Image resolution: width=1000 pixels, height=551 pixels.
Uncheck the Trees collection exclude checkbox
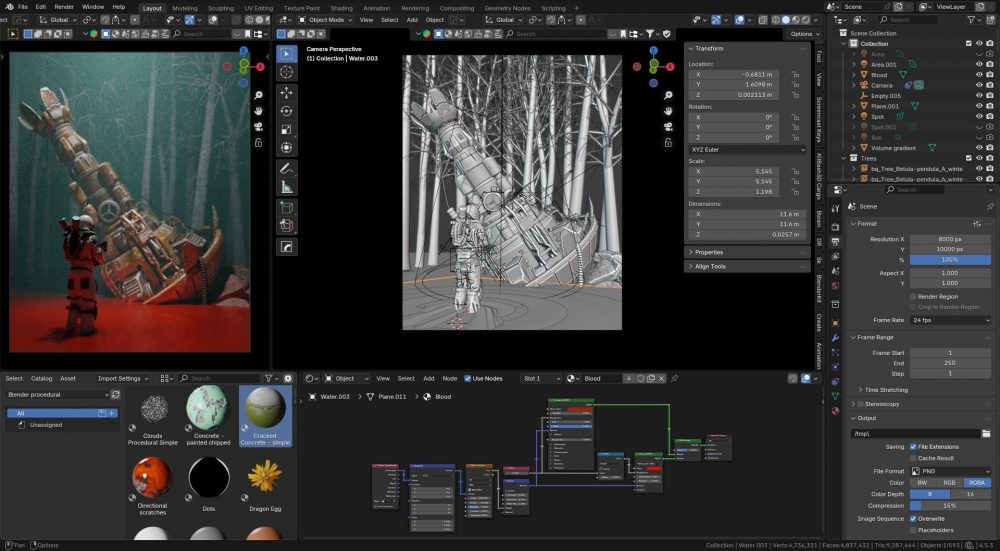point(969,158)
